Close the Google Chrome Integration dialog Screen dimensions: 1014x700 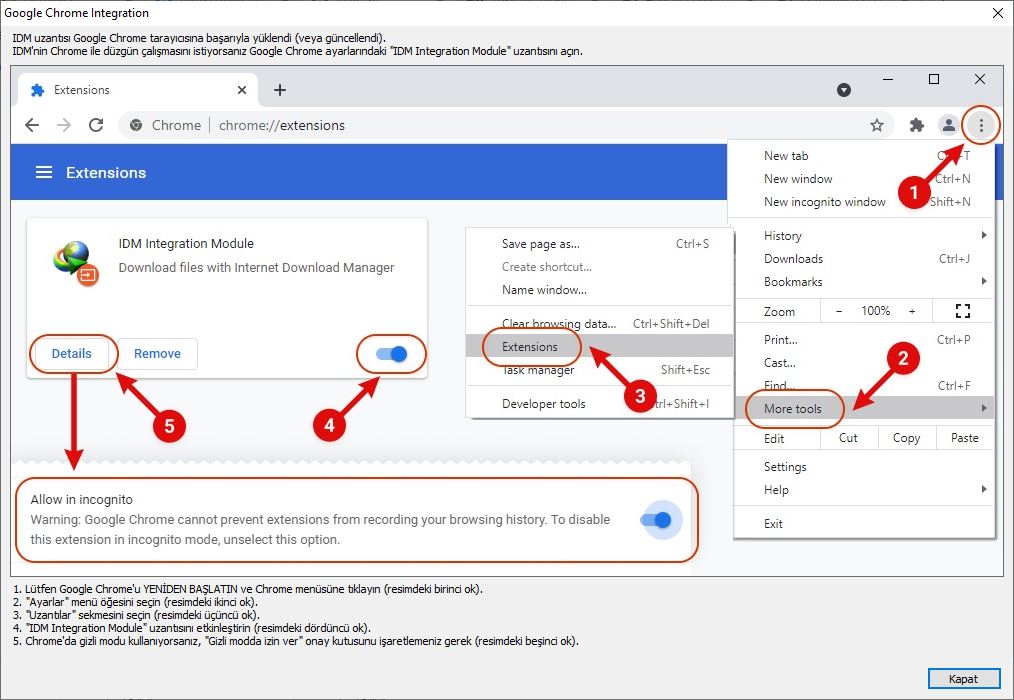pos(998,13)
